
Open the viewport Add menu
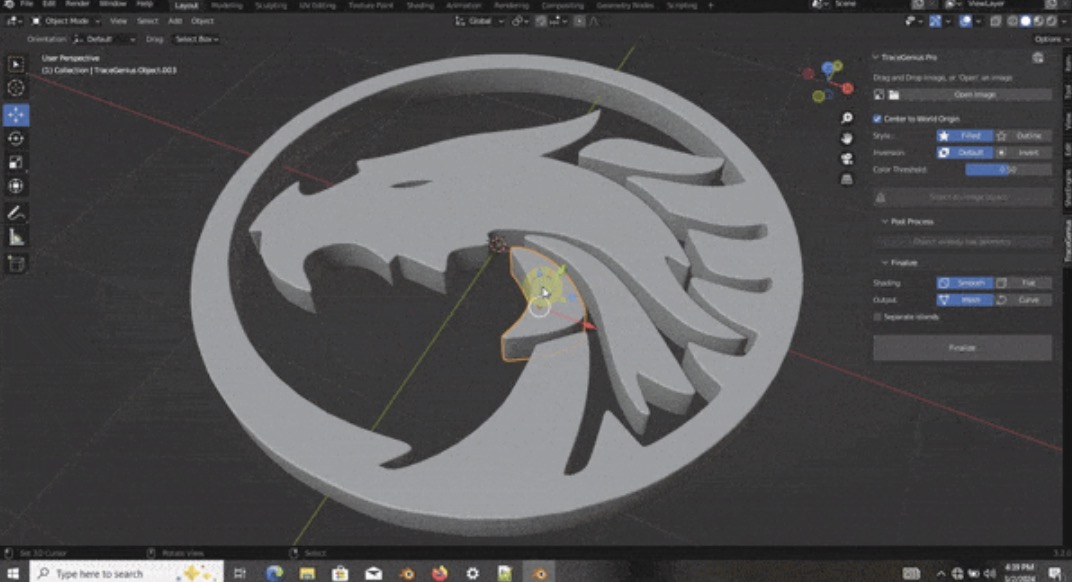click(175, 21)
